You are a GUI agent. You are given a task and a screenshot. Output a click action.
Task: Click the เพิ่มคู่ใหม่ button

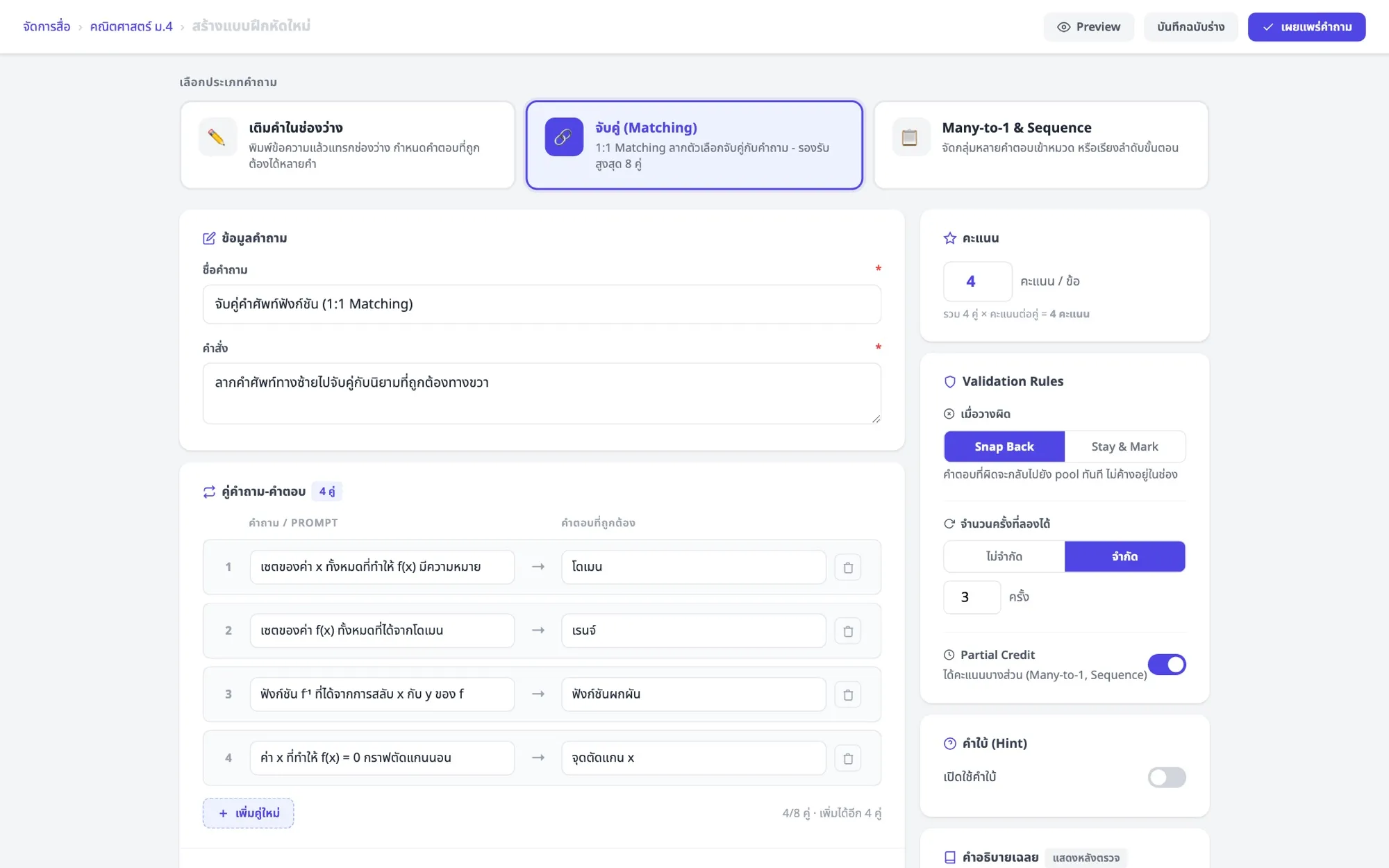248,813
